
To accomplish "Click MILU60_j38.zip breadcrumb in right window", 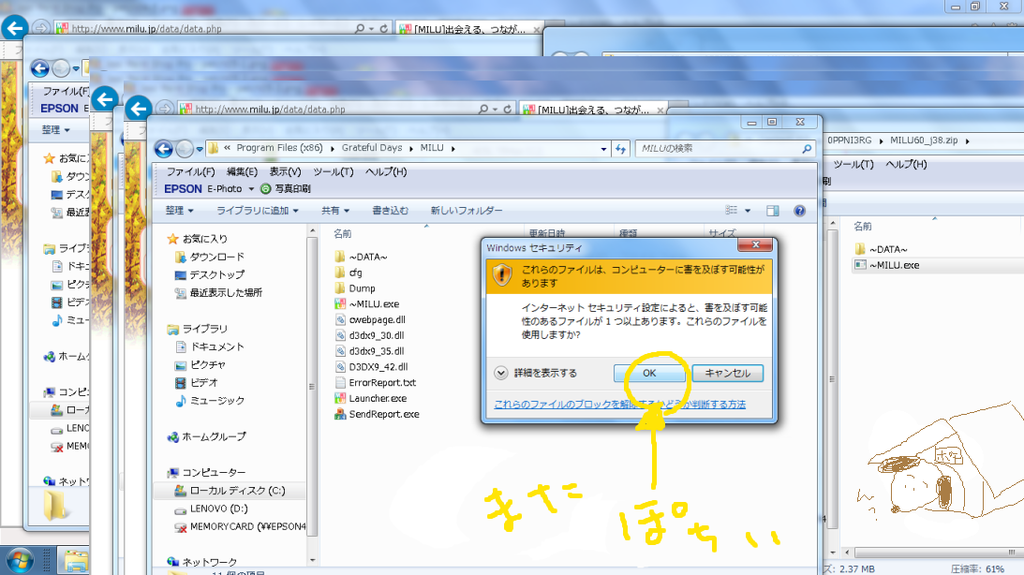I will (923, 140).
